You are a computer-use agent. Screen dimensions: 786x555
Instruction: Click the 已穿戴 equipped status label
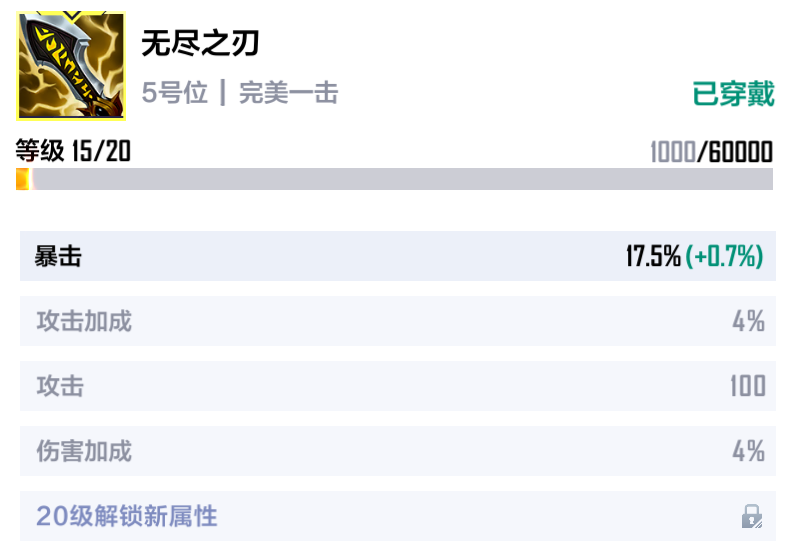(x=733, y=94)
